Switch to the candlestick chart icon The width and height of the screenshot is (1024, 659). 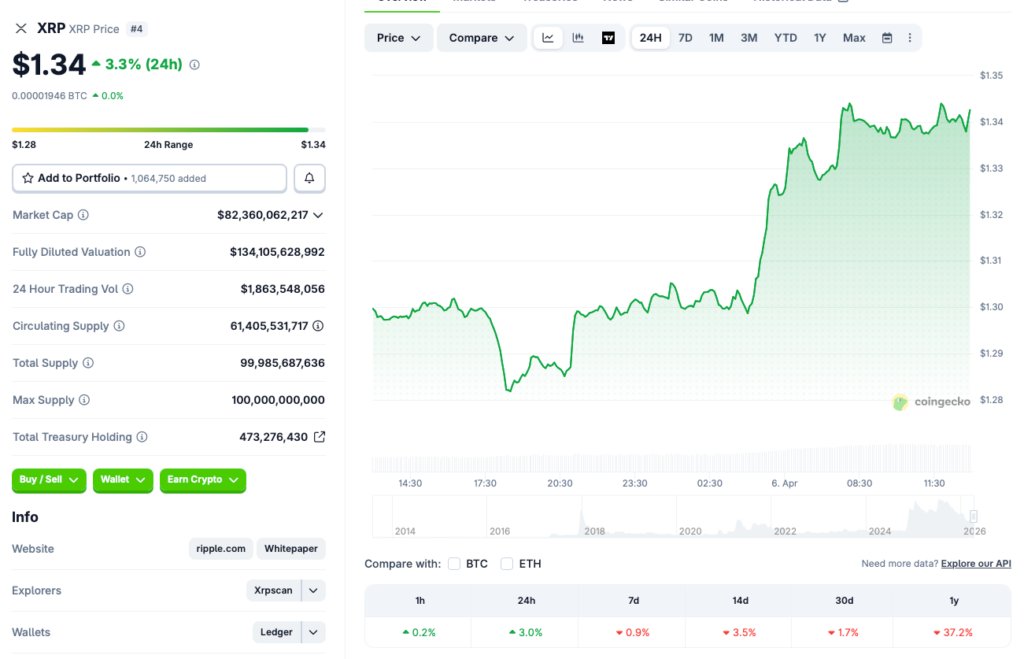[x=577, y=36]
